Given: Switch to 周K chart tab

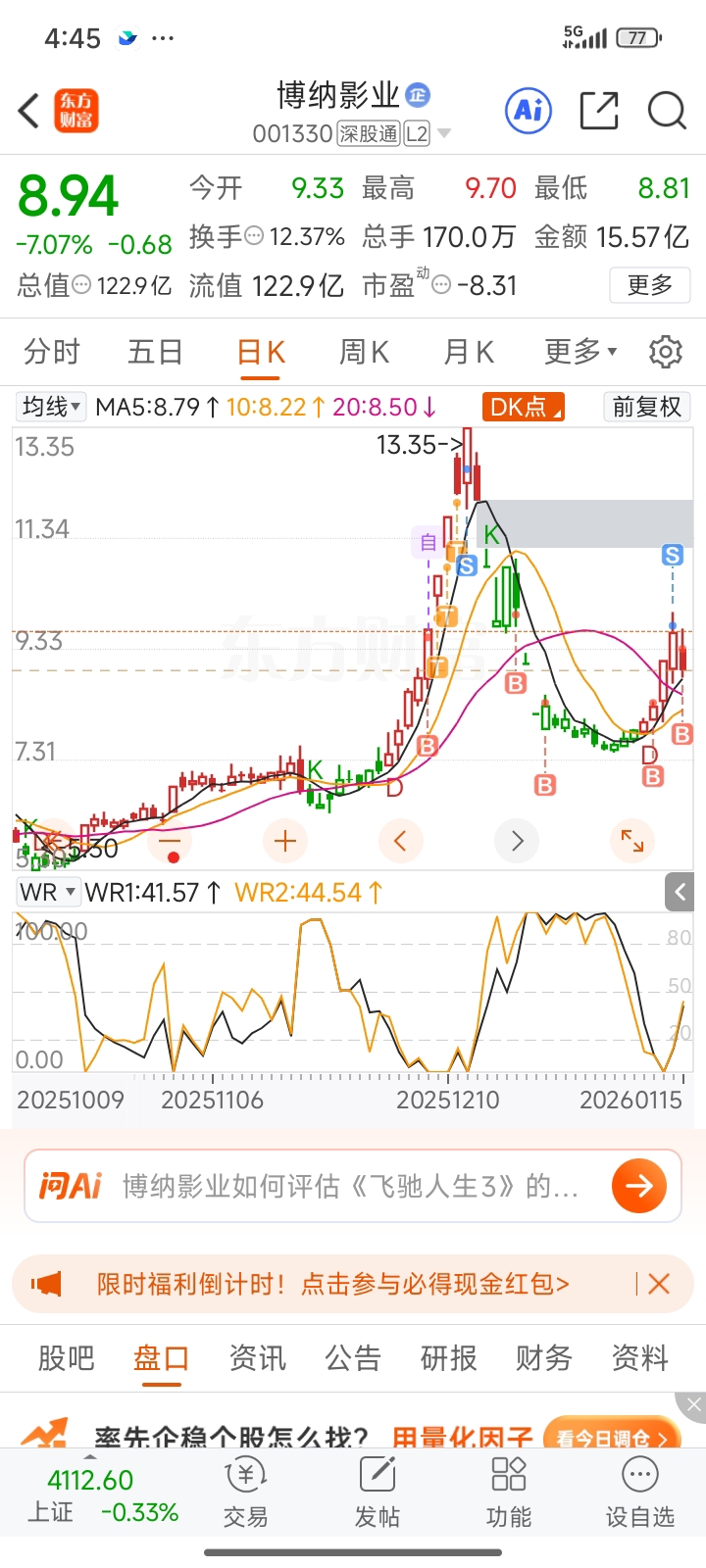Looking at the screenshot, I should point(364,351).
